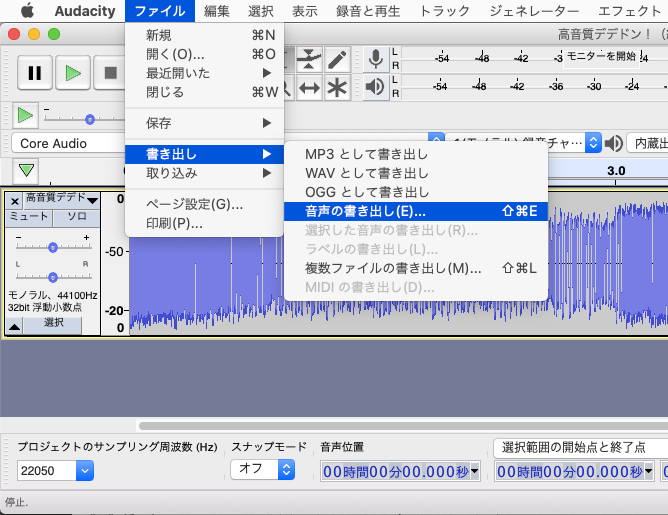Select the Draw pencil tool
This screenshot has height=515, width=668.
pos(337,59)
